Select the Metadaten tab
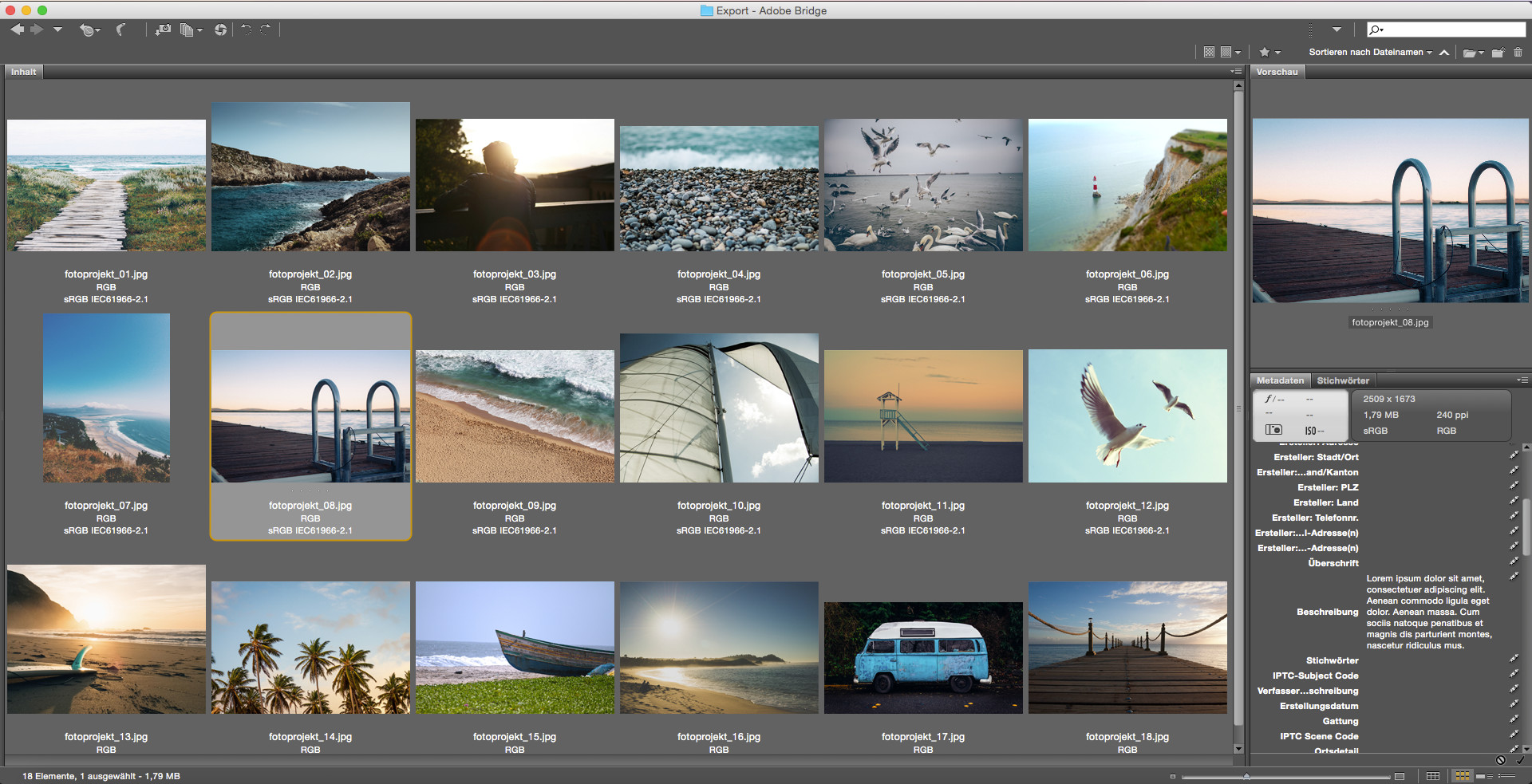This screenshot has width=1532, height=784. [x=1280, y=380]
